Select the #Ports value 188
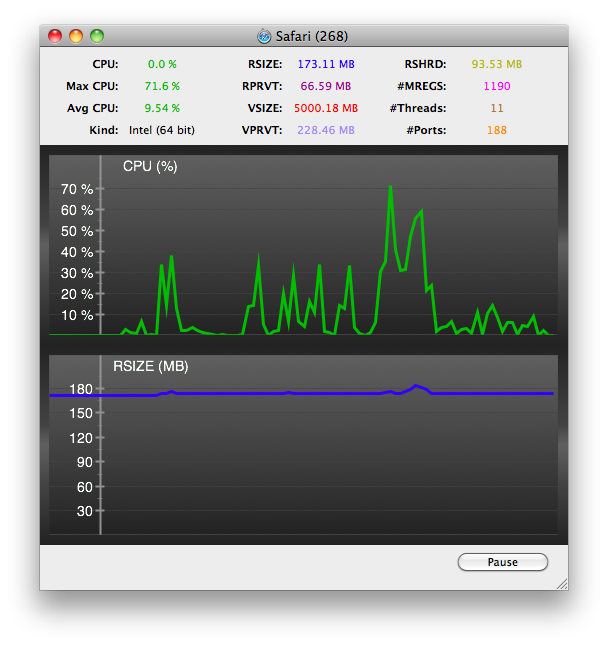The height and width of the screenshot is (645, 608). click(x=497, y=130)
